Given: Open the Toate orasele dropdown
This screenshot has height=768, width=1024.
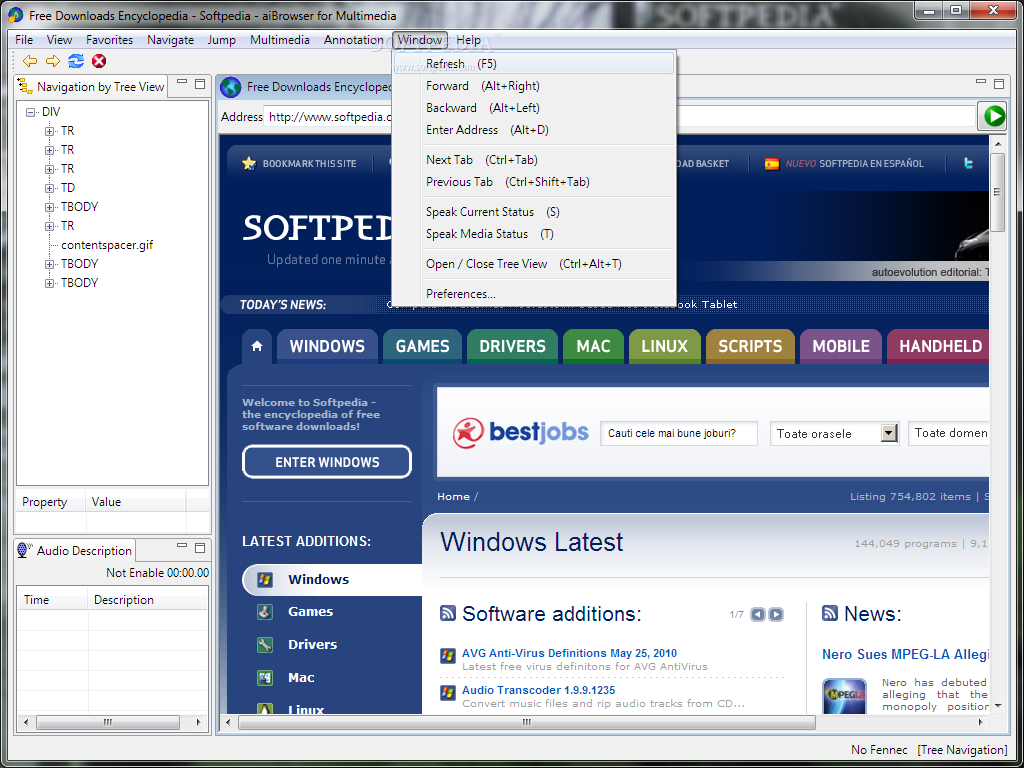Looking at the screenshot, I should (x=889, y=433).
